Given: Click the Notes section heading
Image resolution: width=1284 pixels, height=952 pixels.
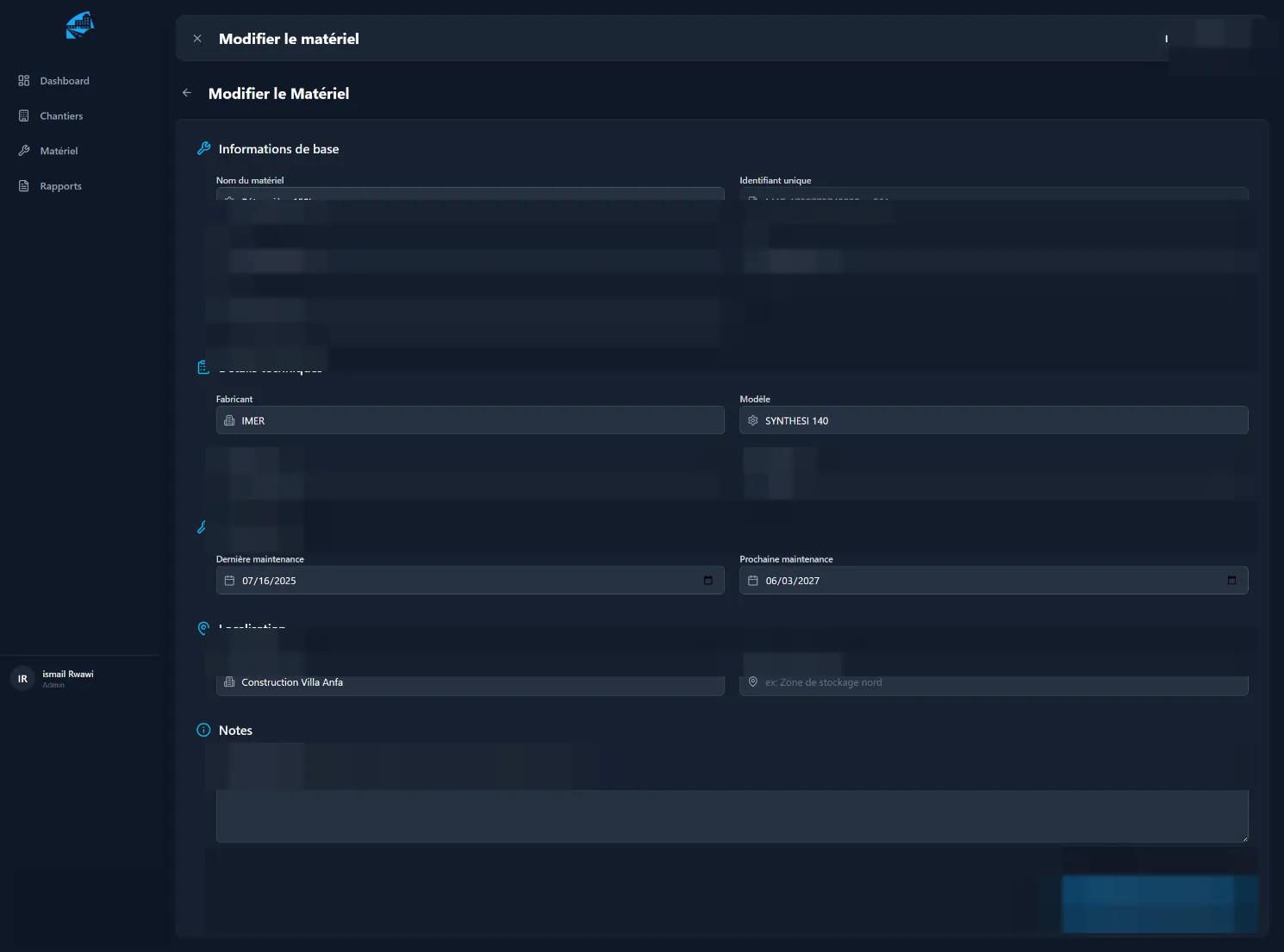Looking at the screenshot, I should pos(235,731).
